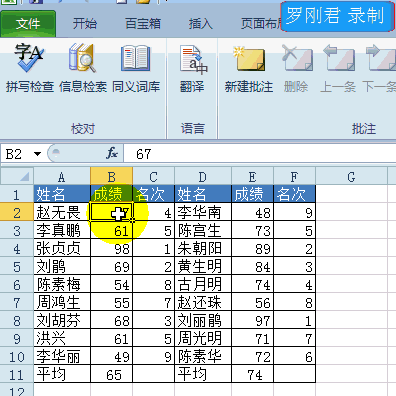This screenshot has width=396, height=396.
Task: Click cell containing 李华南
Action: point(203,212)
